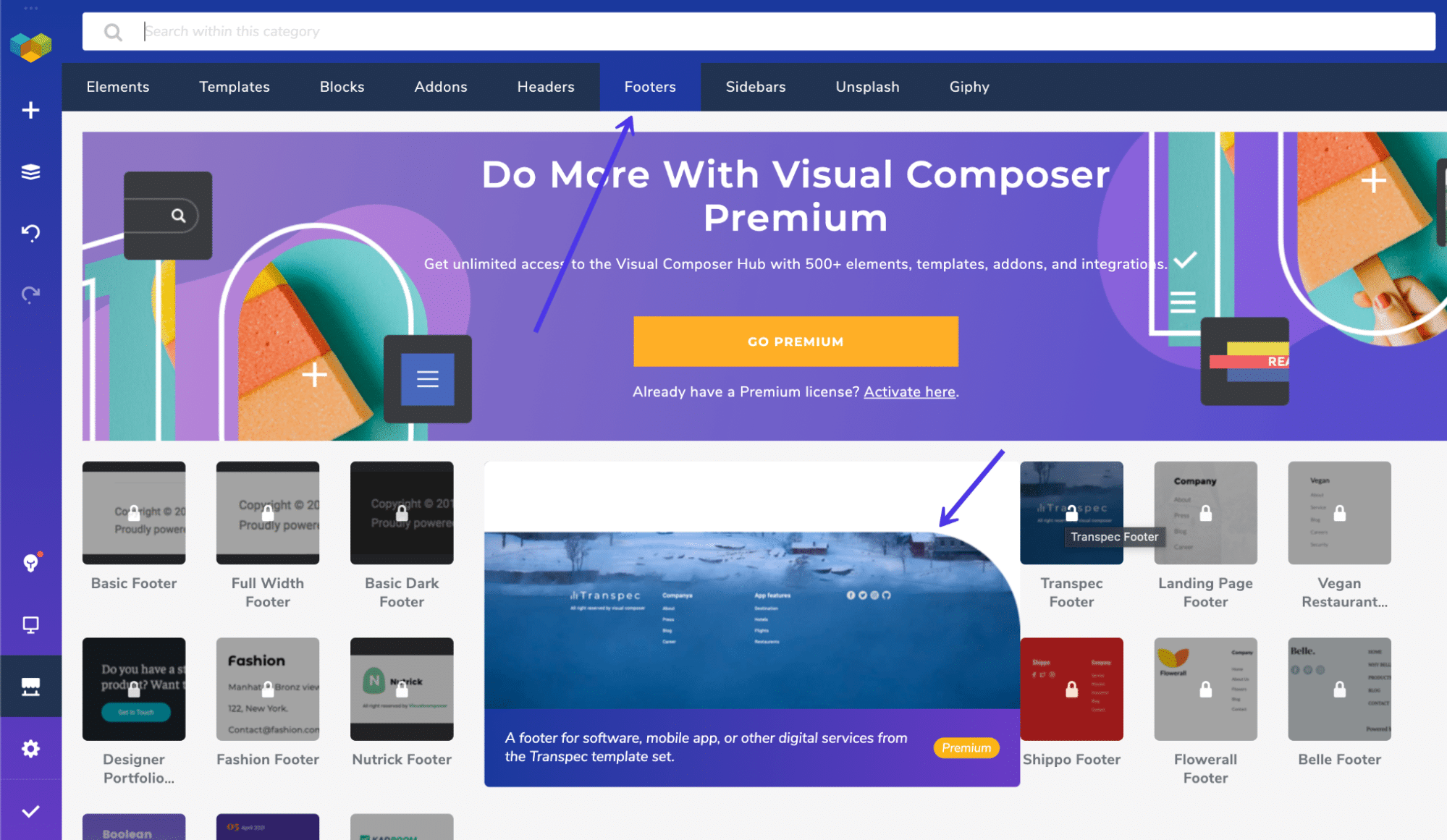1447x840 pixels.
Task: Click the Belle Footer label
Action: pos(1340,760)
